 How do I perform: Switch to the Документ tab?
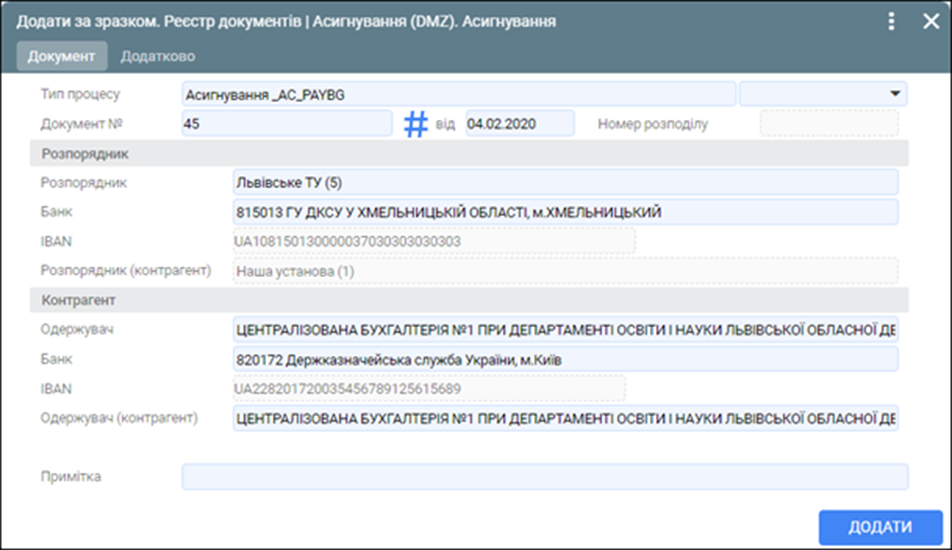tap(62, 56)
